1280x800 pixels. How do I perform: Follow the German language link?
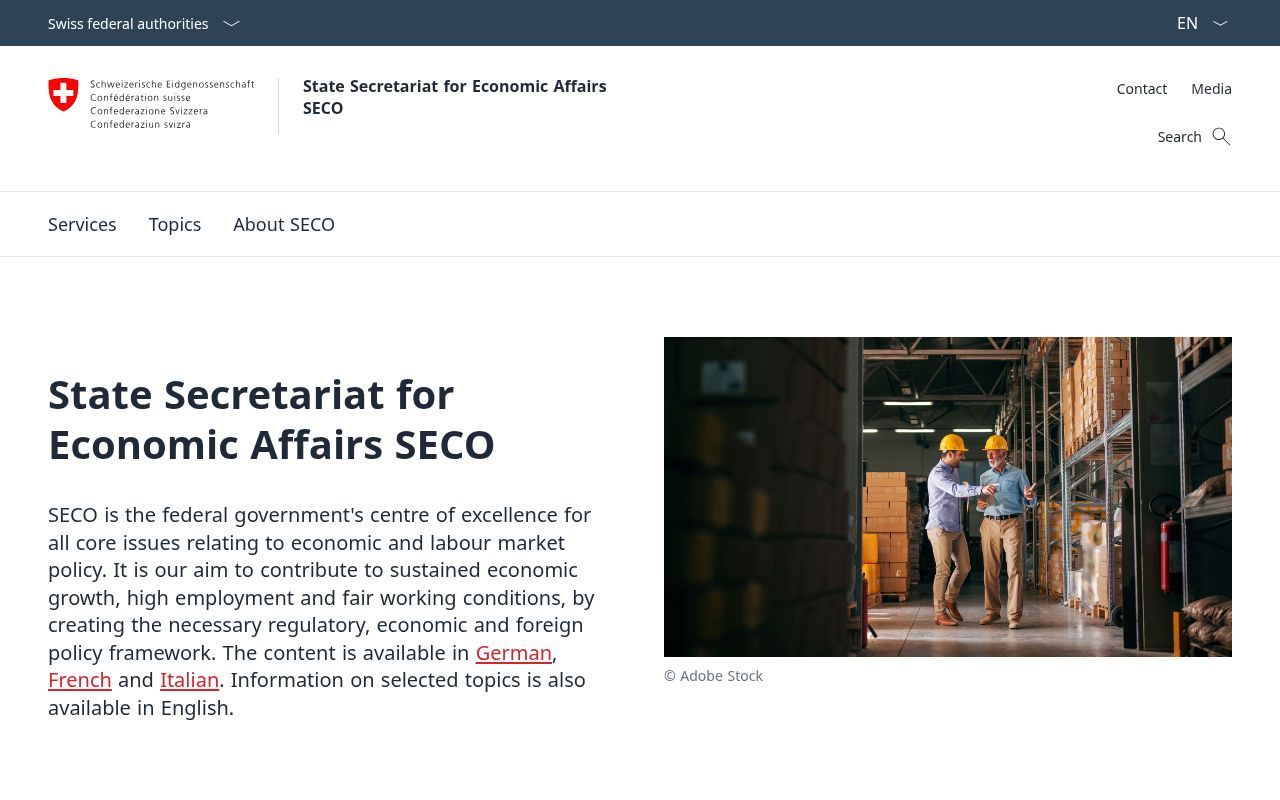(513, 653)
